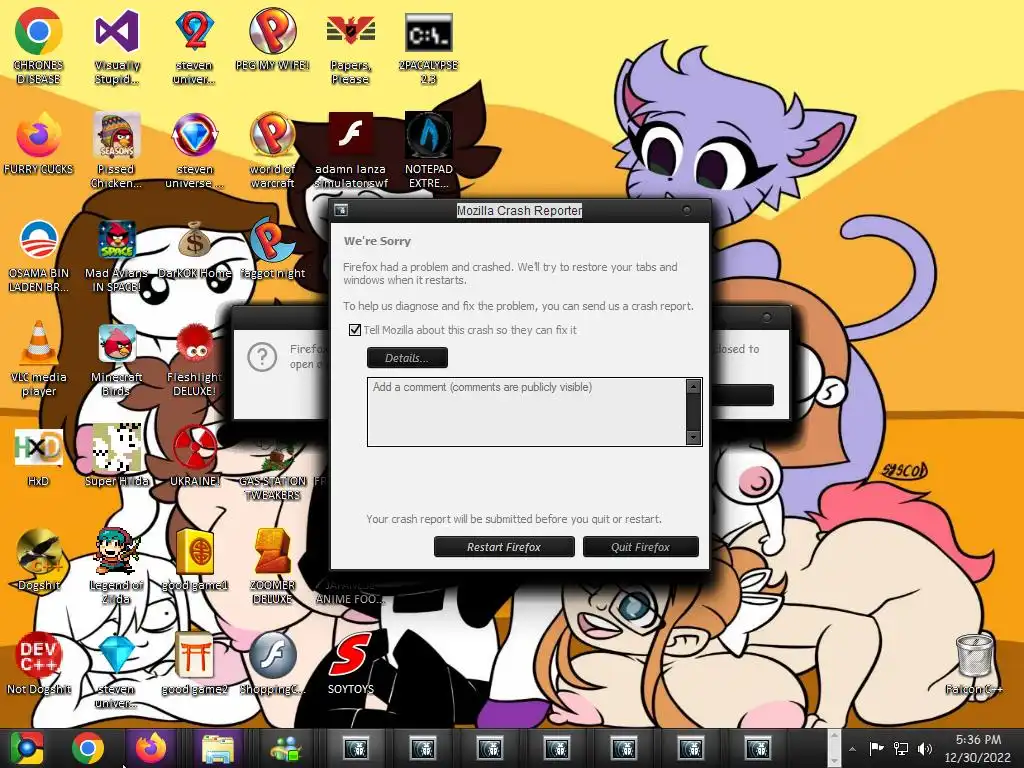Click the volume speaker tray icon
This screenshot has width=1024, height=768.
click(x=924, y=748)
